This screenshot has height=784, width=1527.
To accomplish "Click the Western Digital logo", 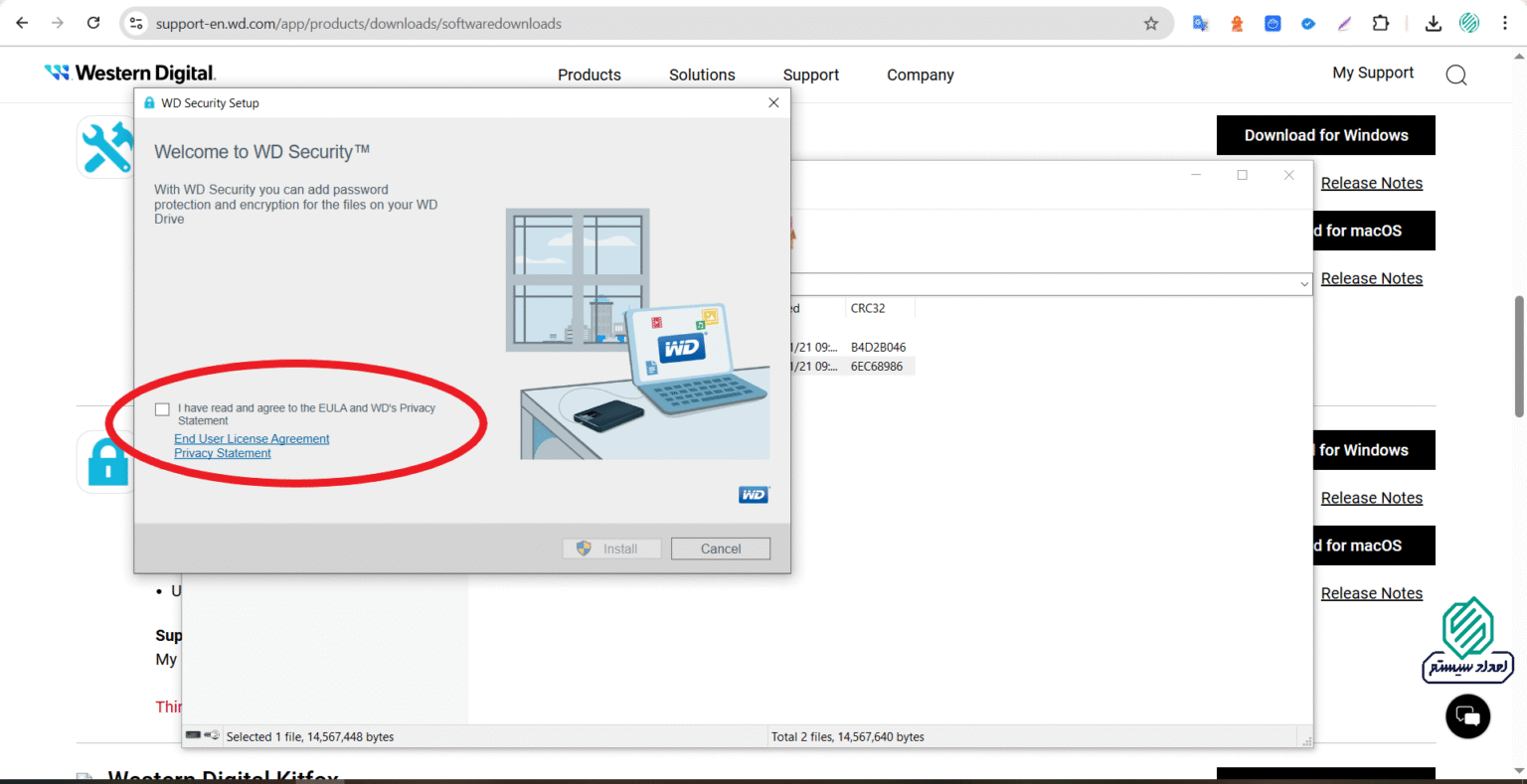I will pos(130,73).
